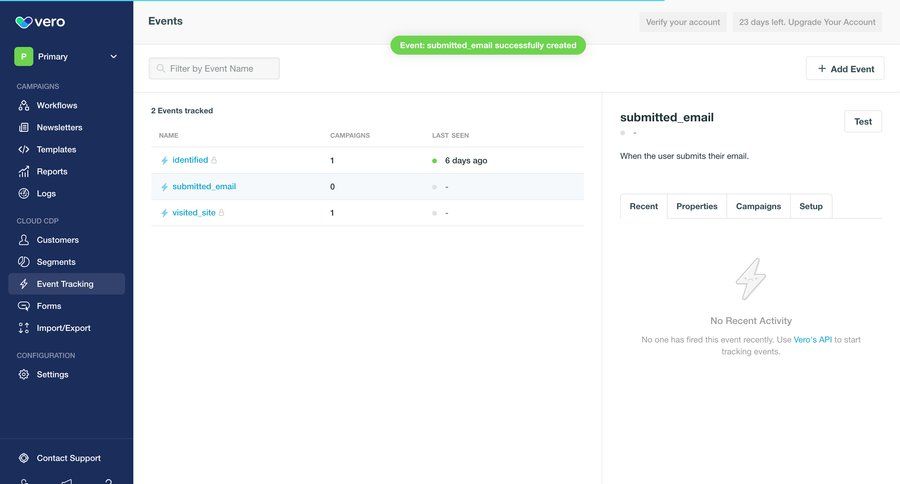The image size is (900, 484).
Task: Click the submitted_email detail heading
Action: (x=666, y=117)
